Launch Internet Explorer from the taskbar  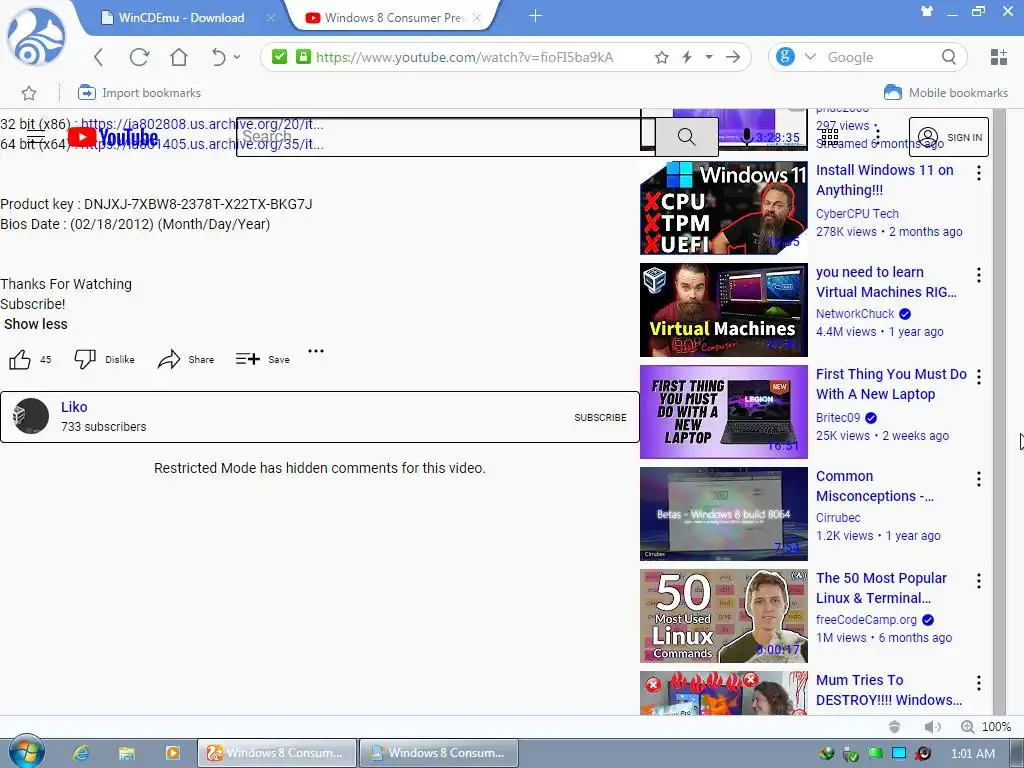[81, 753]
